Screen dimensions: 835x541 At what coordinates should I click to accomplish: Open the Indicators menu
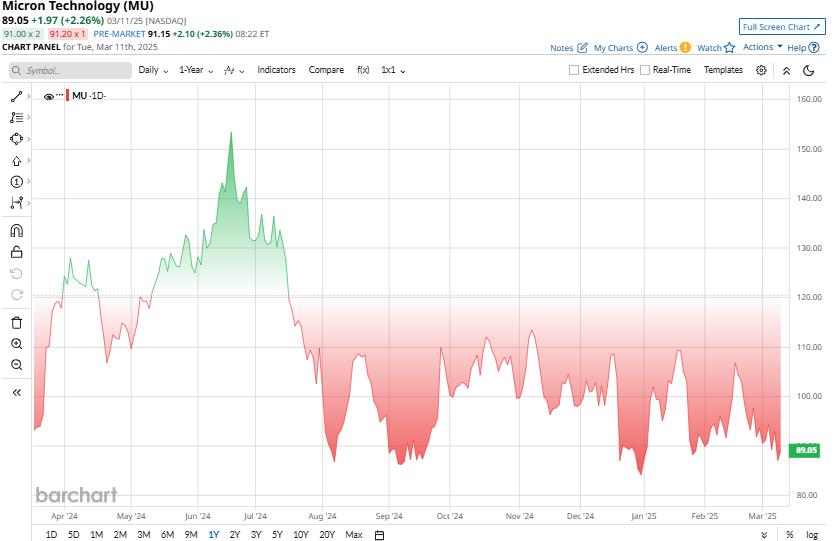[276, 70]
